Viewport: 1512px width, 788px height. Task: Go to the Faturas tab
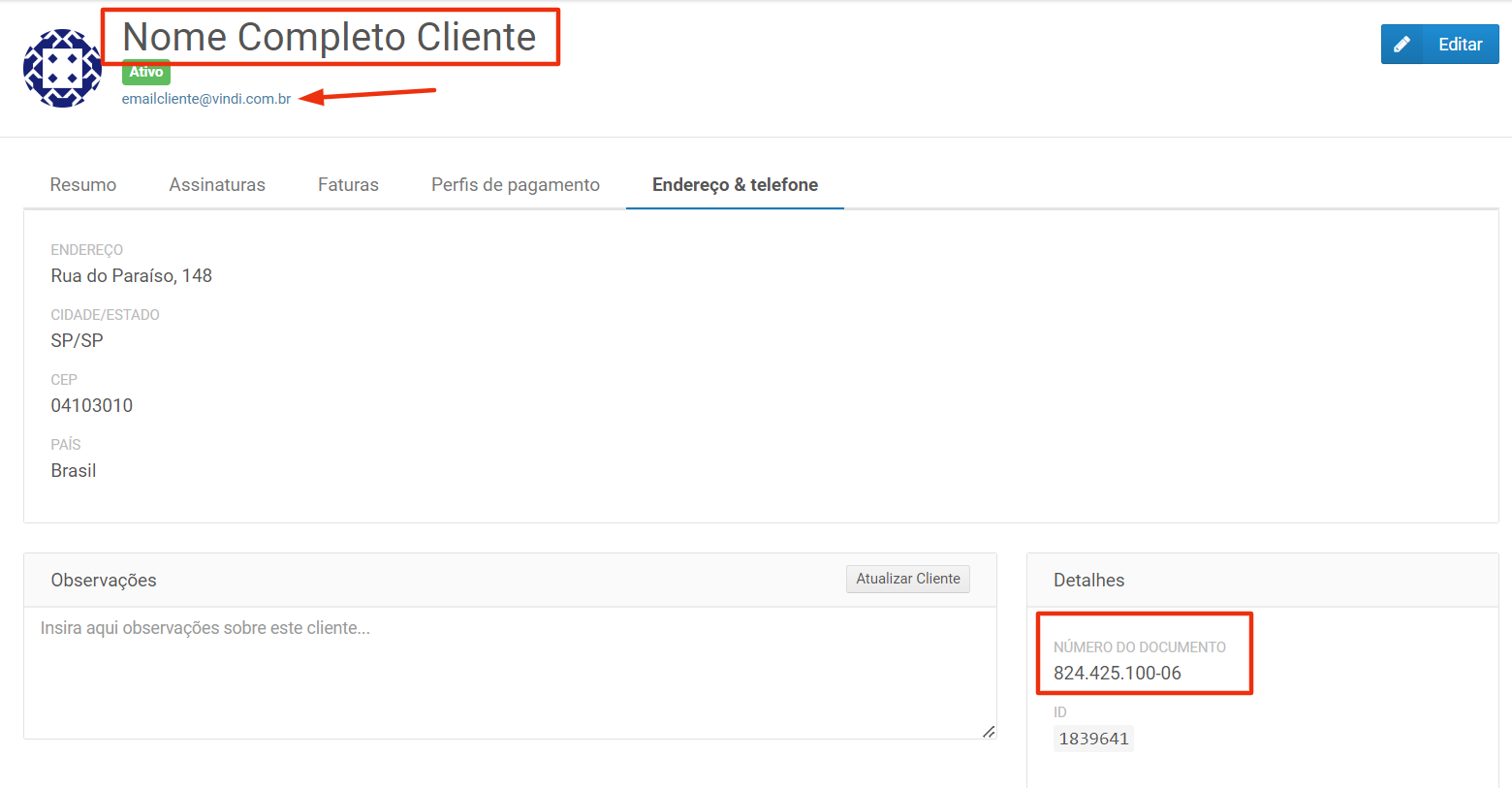[348, 185]
